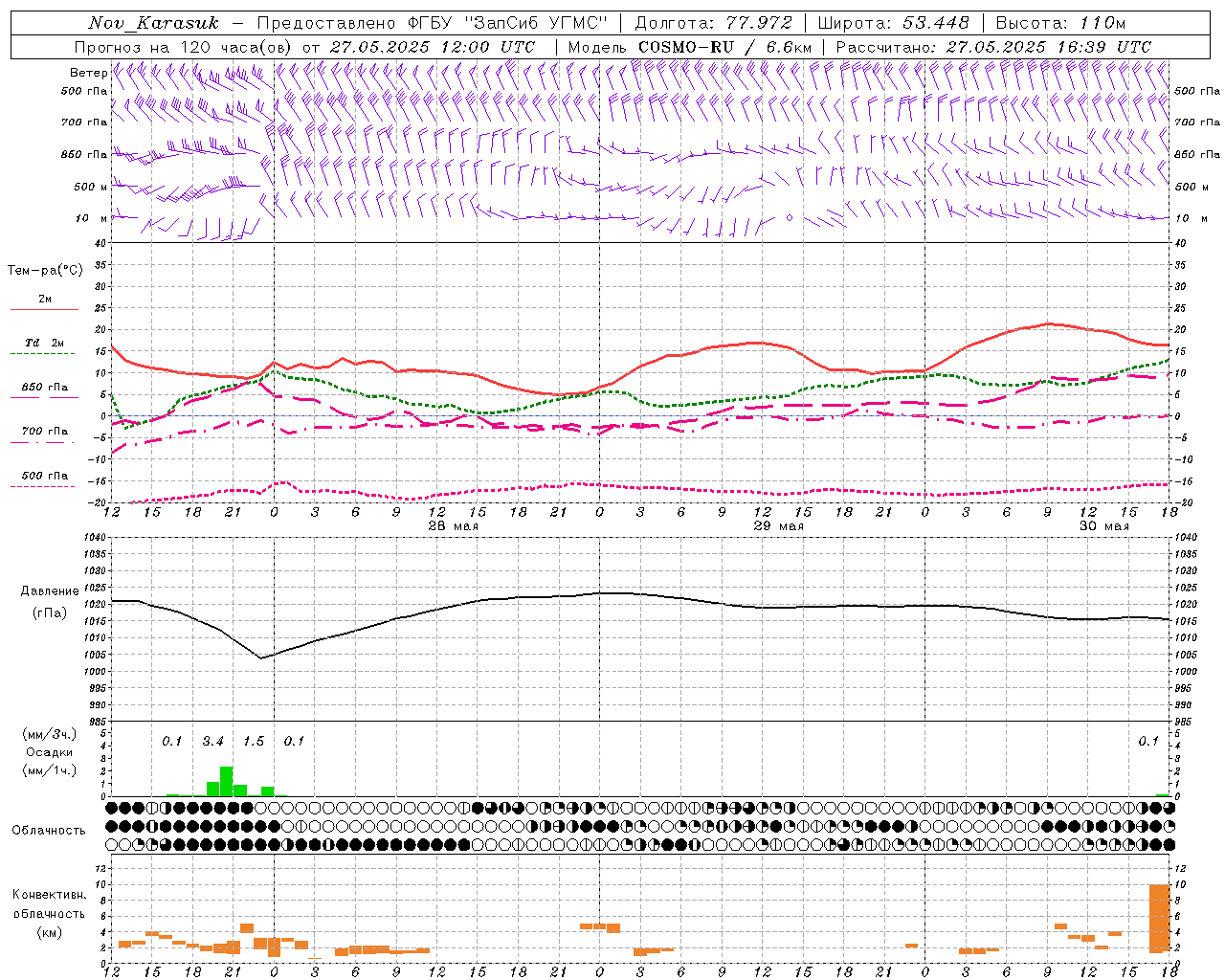This screenshot has width=1225, height=980.
Task: Click the dotted line sample under temperature '500 гПа' legend
Action: tap(43, 486)
